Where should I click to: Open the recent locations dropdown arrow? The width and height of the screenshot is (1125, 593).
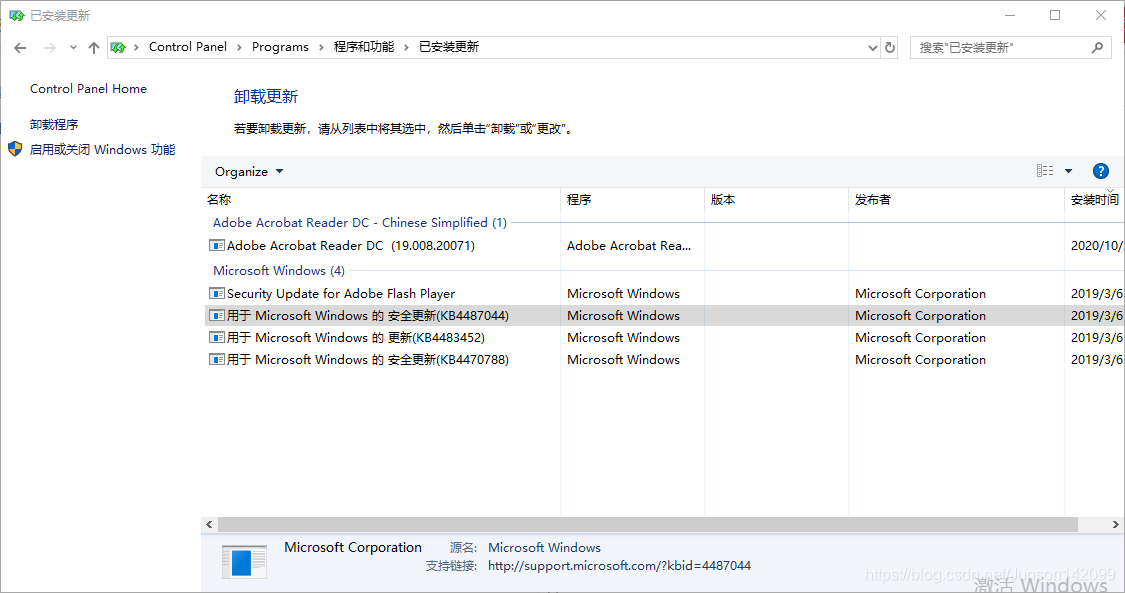[73, 48]
